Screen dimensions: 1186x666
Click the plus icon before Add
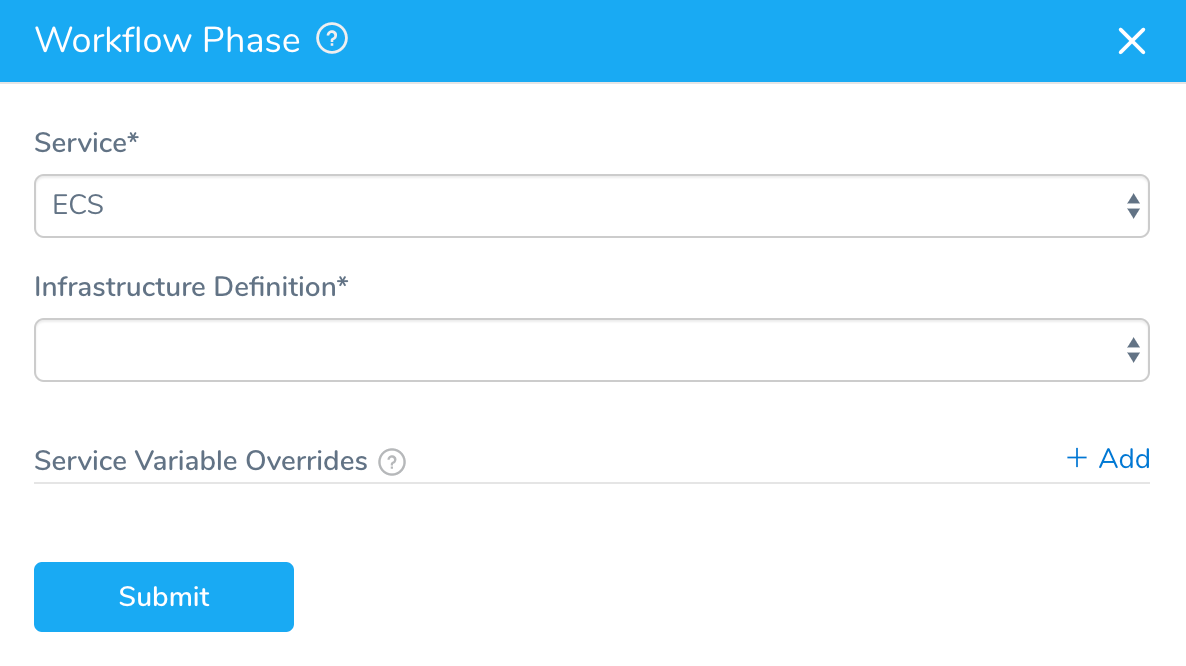1076,457
